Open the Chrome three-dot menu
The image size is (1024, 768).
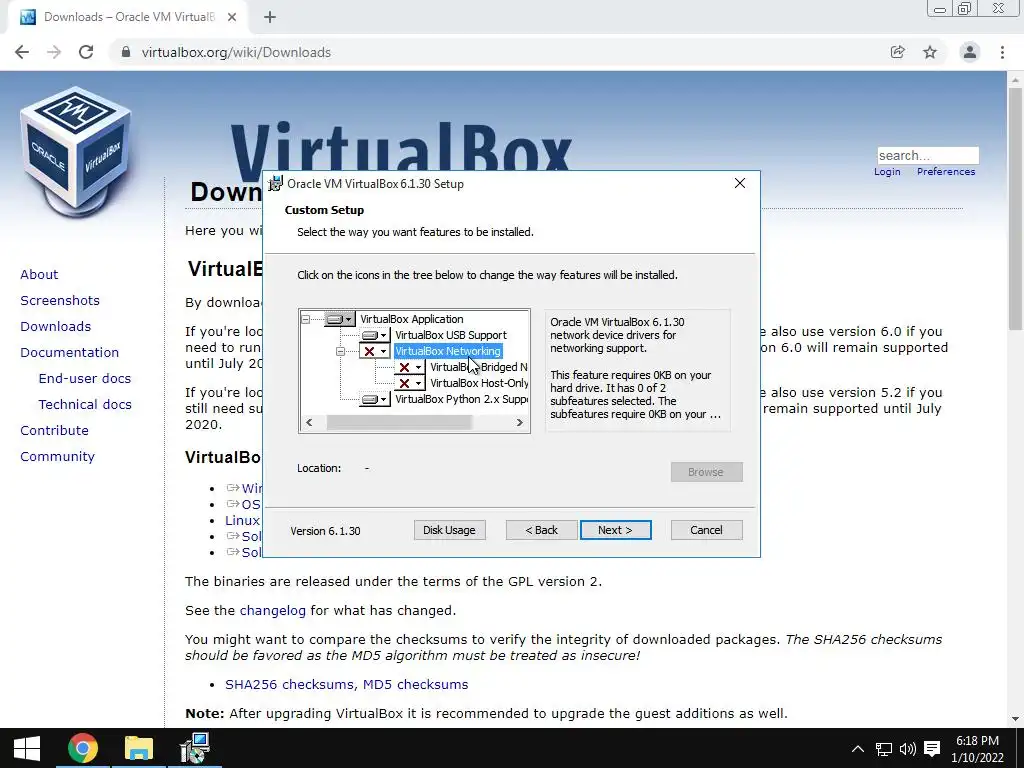1002,52
